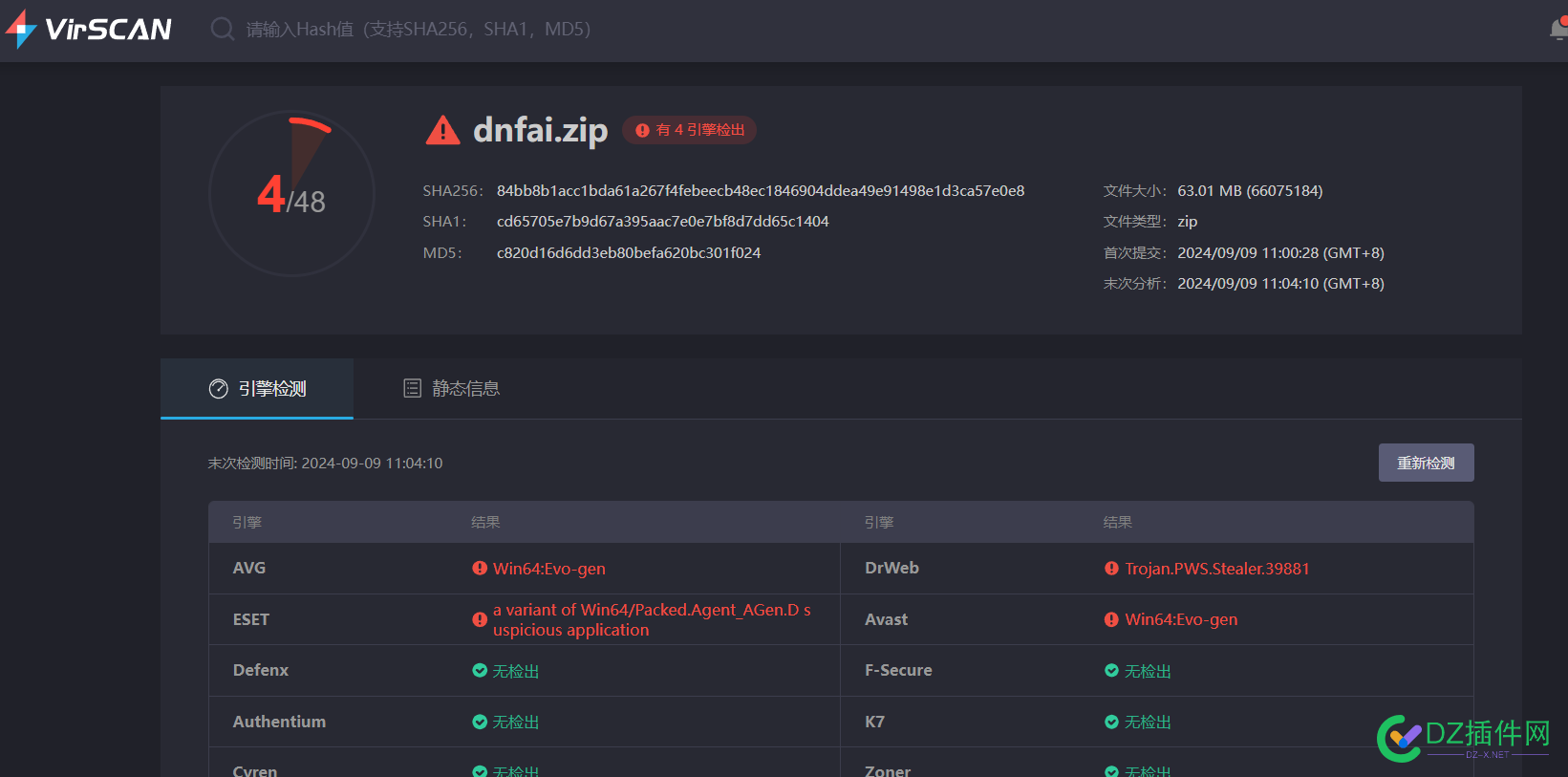Click the AVG engine name
Viewport: 1568px width, 777px height.
coord(249,568)
